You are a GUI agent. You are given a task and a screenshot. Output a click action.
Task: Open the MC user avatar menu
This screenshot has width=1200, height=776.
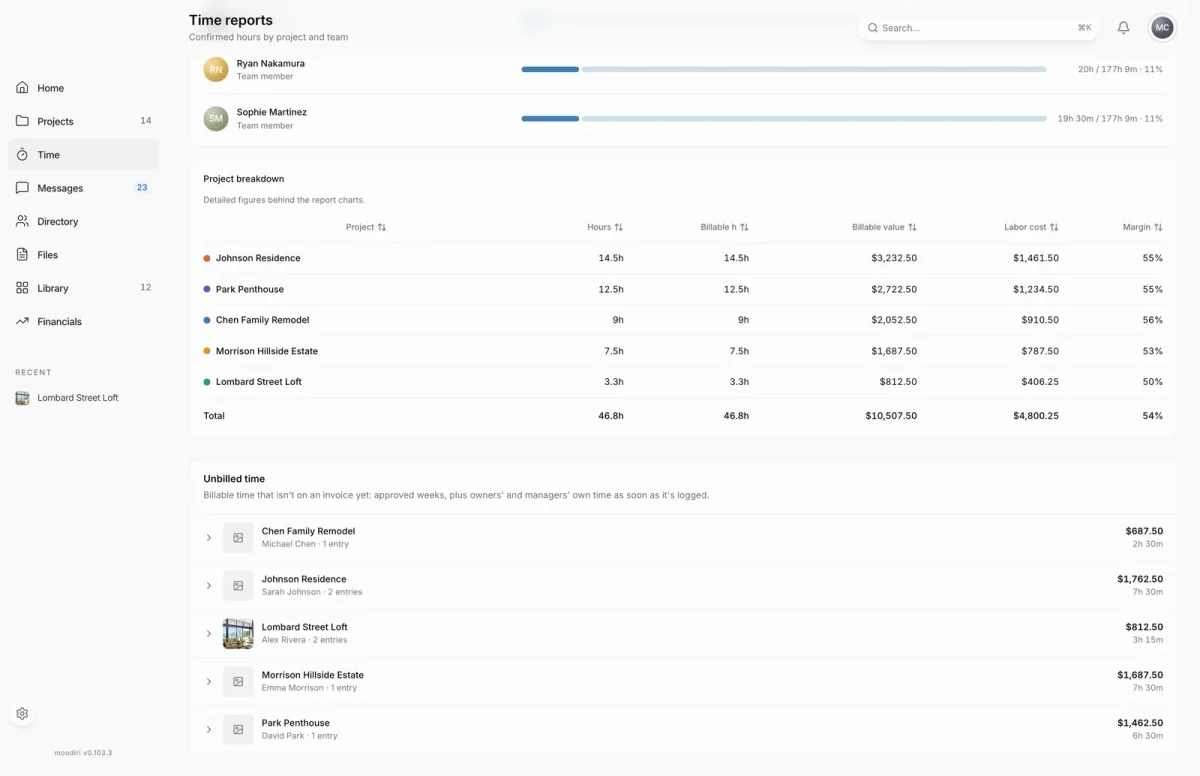pos(1162,28)
